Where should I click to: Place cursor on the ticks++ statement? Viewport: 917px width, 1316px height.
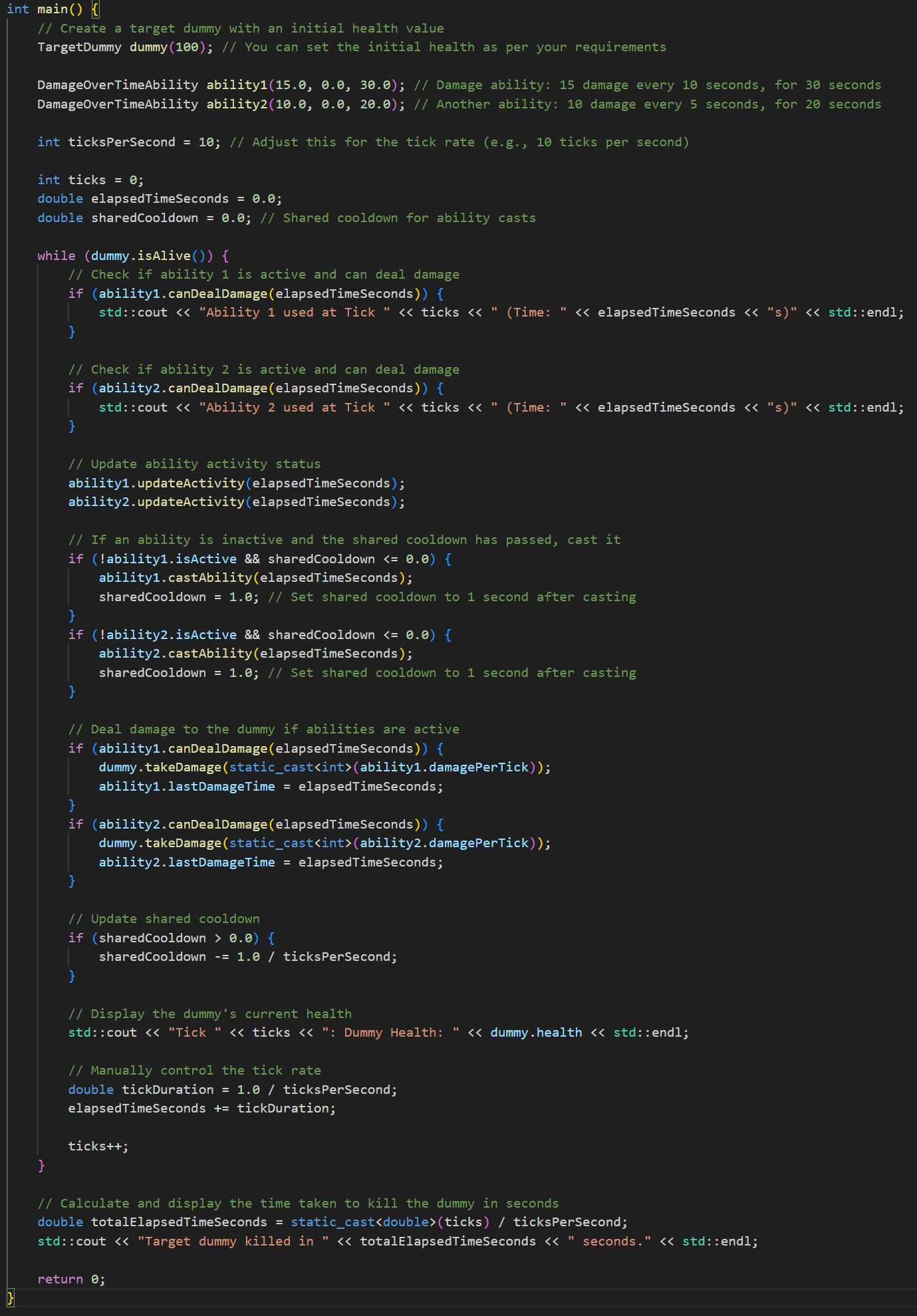tap(98, 1146)
